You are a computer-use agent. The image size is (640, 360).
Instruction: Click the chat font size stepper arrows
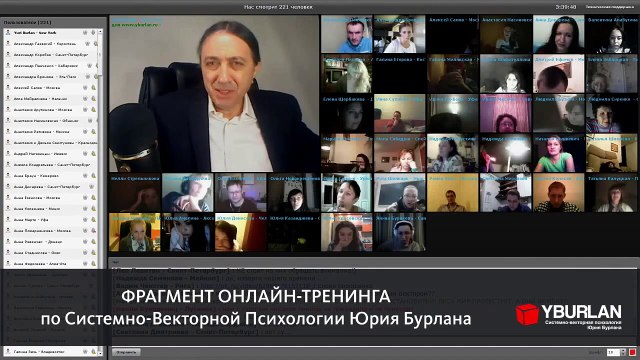pos(623,352)
